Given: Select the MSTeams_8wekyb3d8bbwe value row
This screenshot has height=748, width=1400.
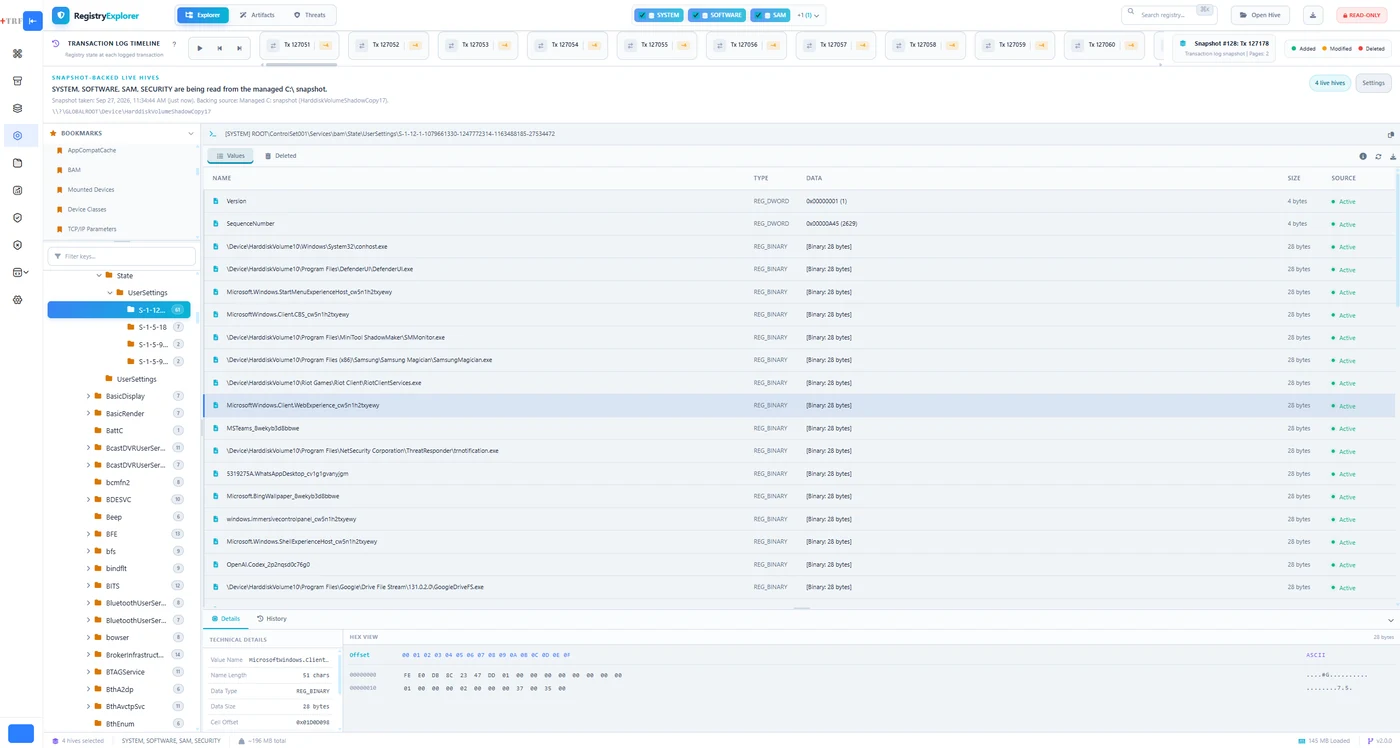Looking at the screenshot, I should pyautogui.click(x=798, y=428).
